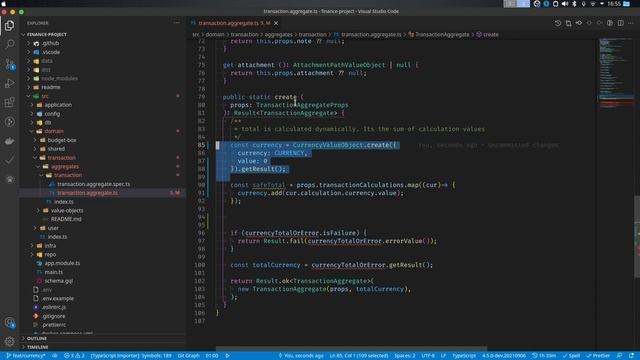The width and height of the screenshot is (640, 360).
Task: Change file encoding UTF-8
Action: coord(428,356)
